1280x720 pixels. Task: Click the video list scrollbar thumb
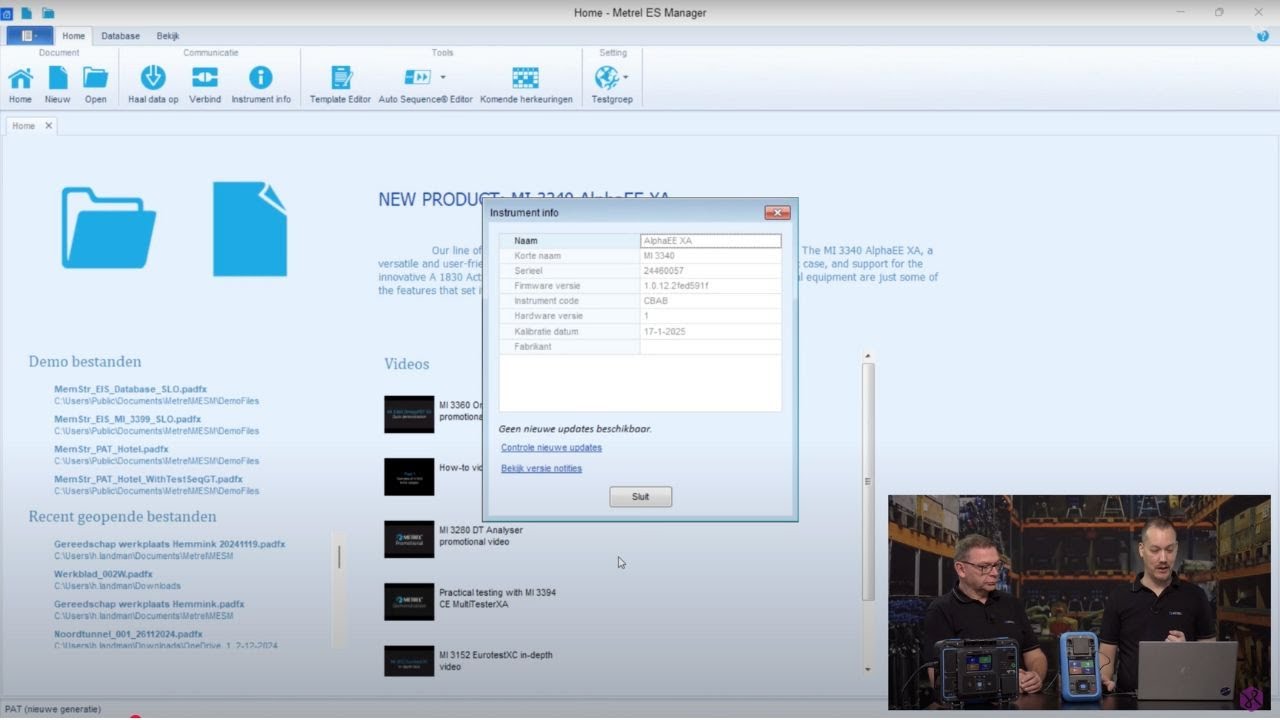coord(868,482)
